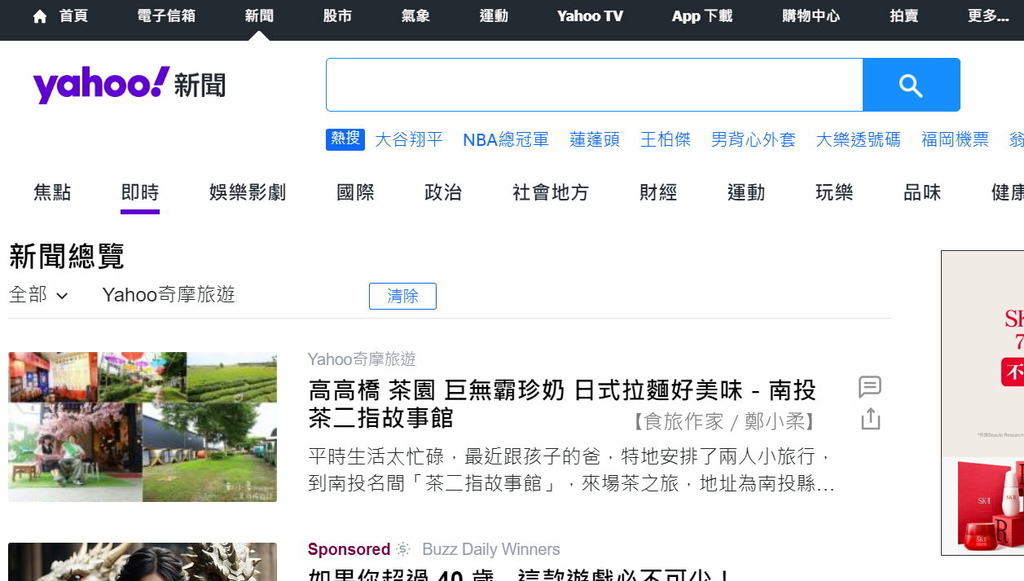
Task: Click trending search 大樂透號碼
Action: [x=858, y=140]
